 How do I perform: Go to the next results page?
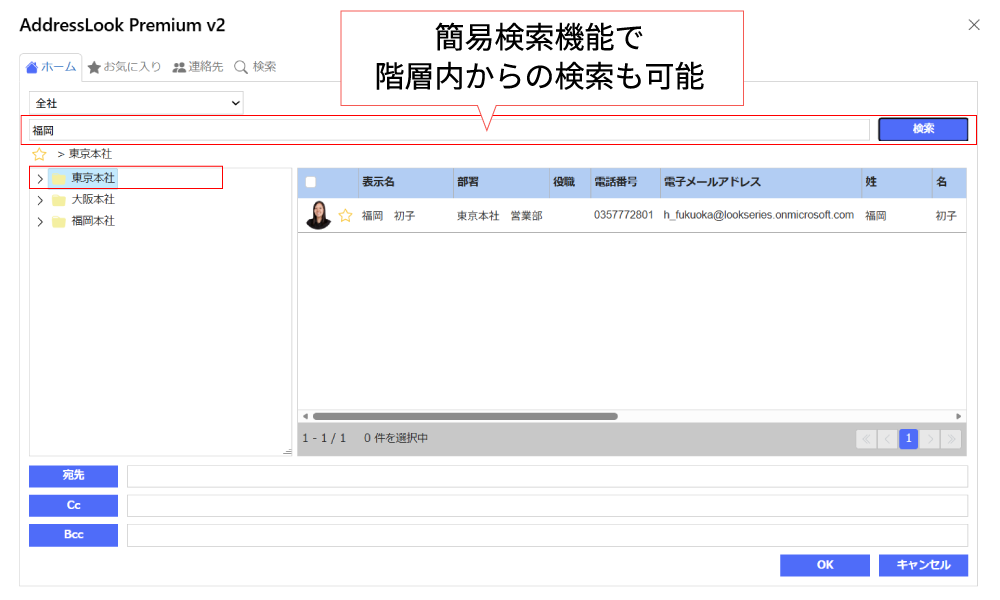click(930, 438)
